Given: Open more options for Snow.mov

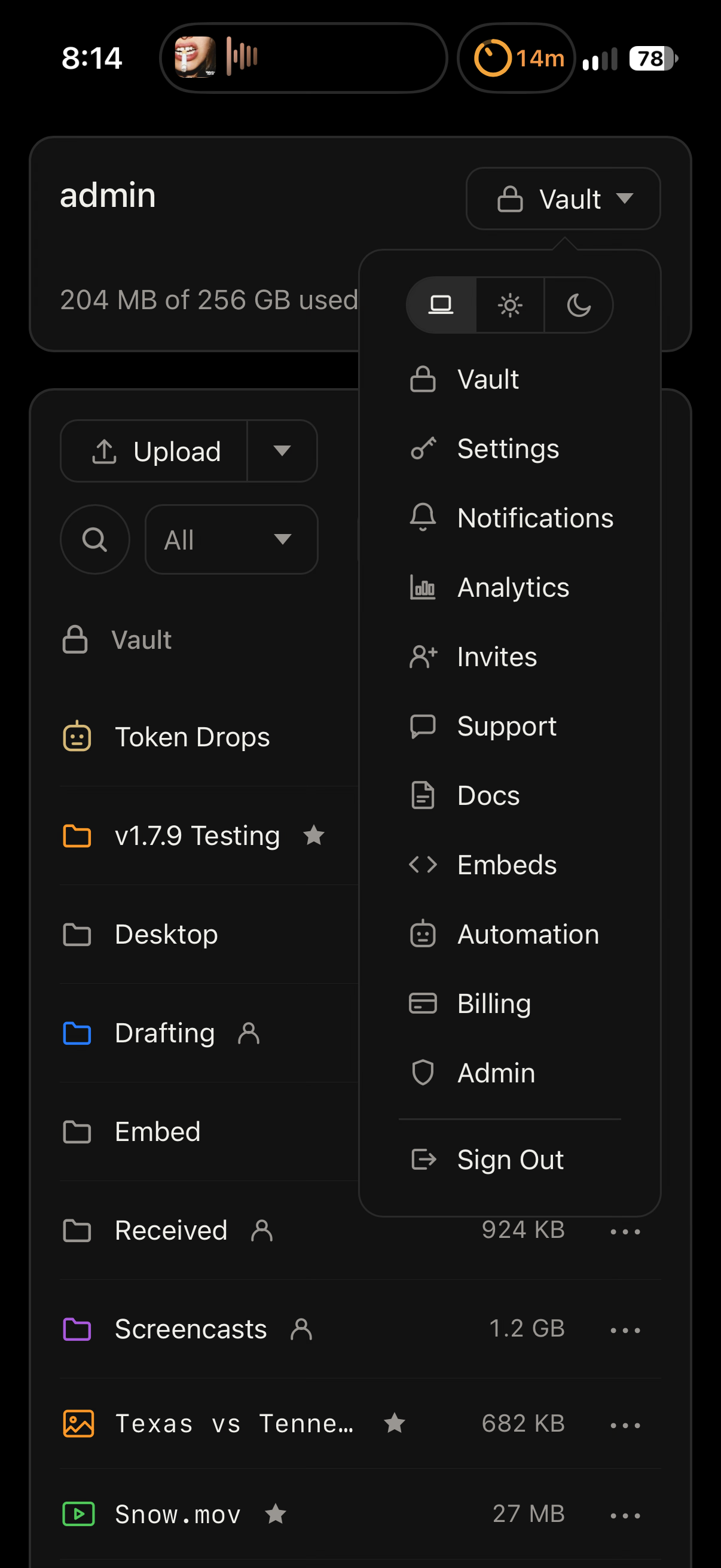Looking at the screenshot, I should (625, 1515).
